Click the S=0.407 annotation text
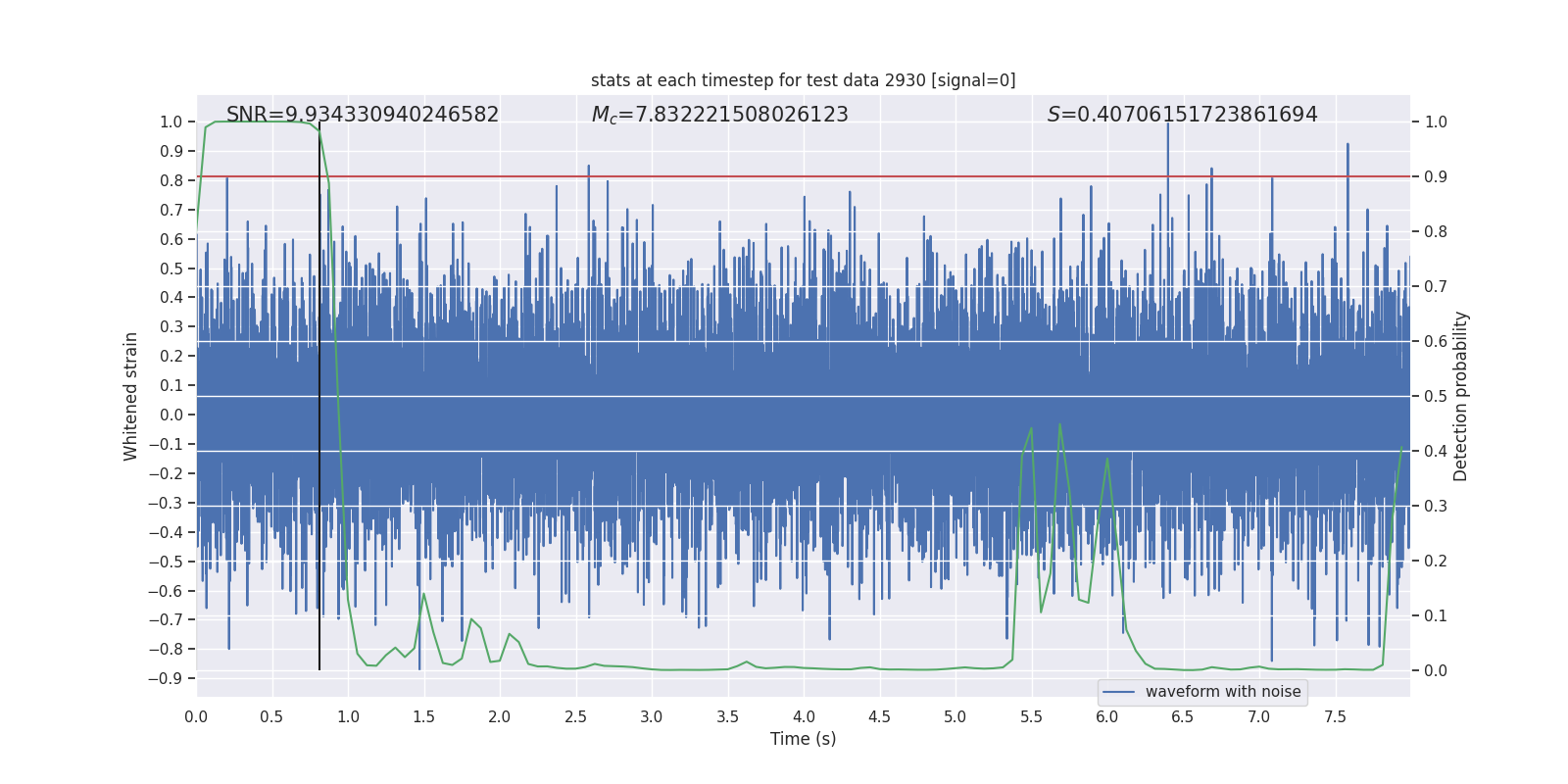The width and height of the screenshot is (1568, 784). [1183, 115]
